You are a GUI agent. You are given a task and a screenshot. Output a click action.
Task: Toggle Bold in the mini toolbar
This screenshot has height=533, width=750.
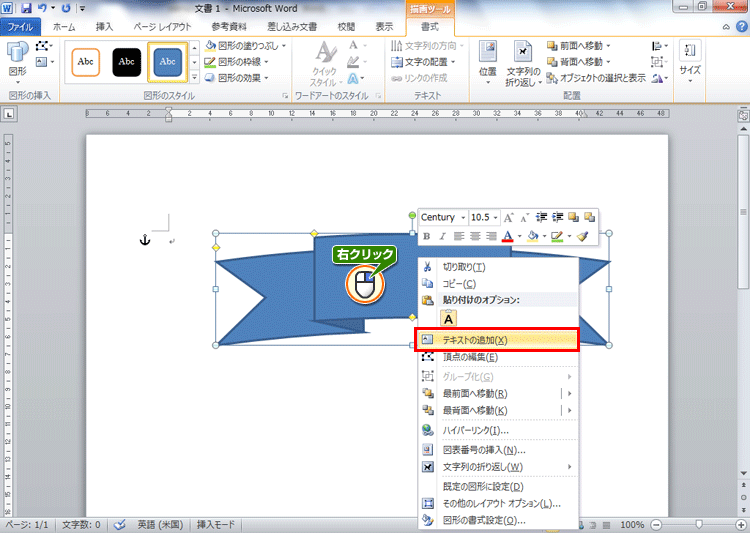coord(427,236)
